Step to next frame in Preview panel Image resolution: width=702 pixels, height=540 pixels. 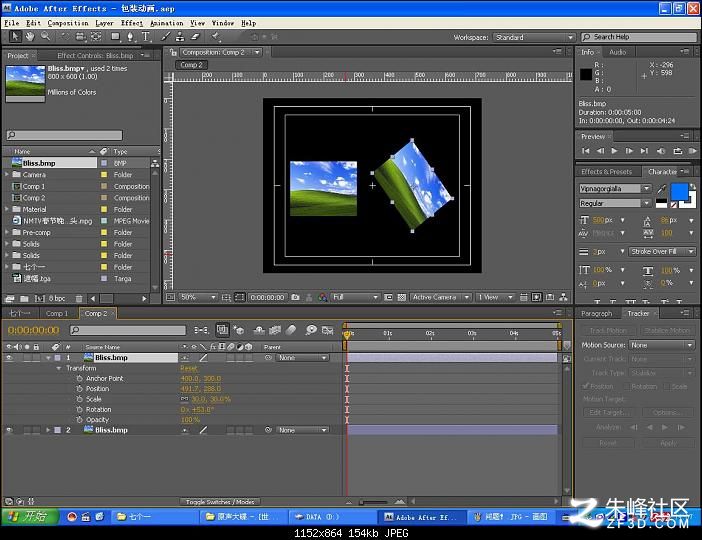(x=629, y=151)
